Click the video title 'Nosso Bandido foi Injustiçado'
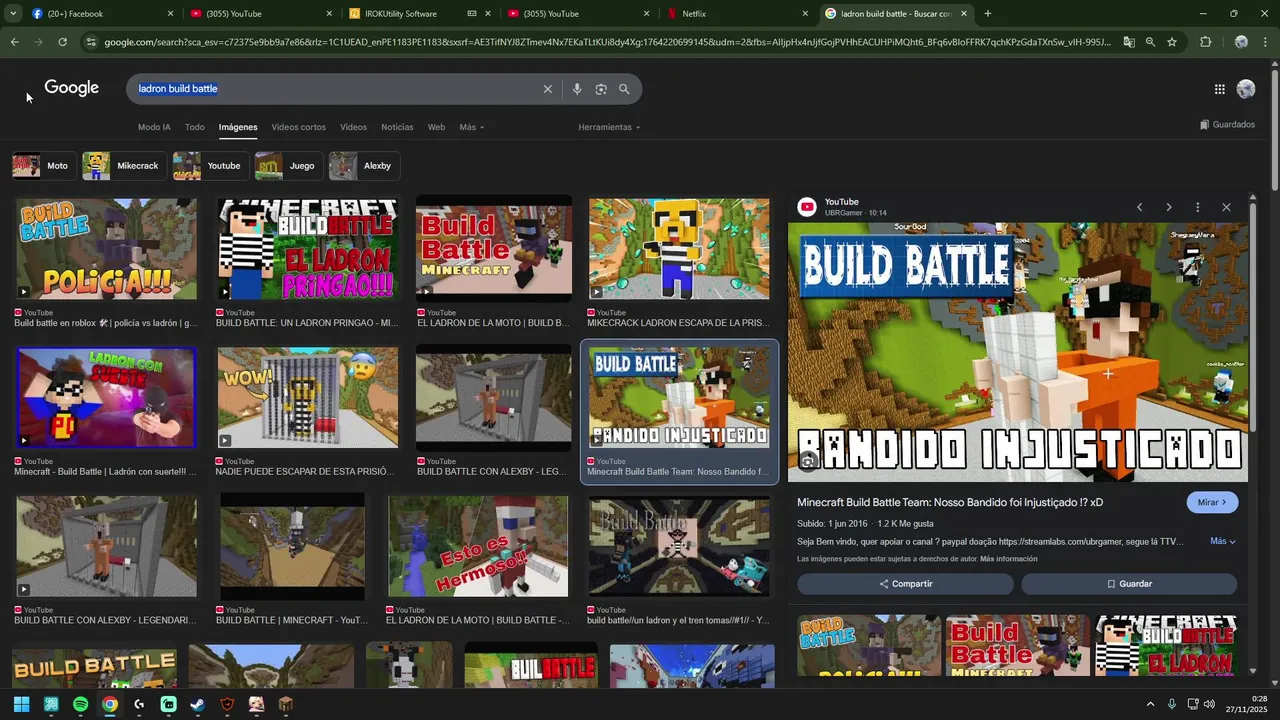1280x720 pixels. click(x=950, y=502)
